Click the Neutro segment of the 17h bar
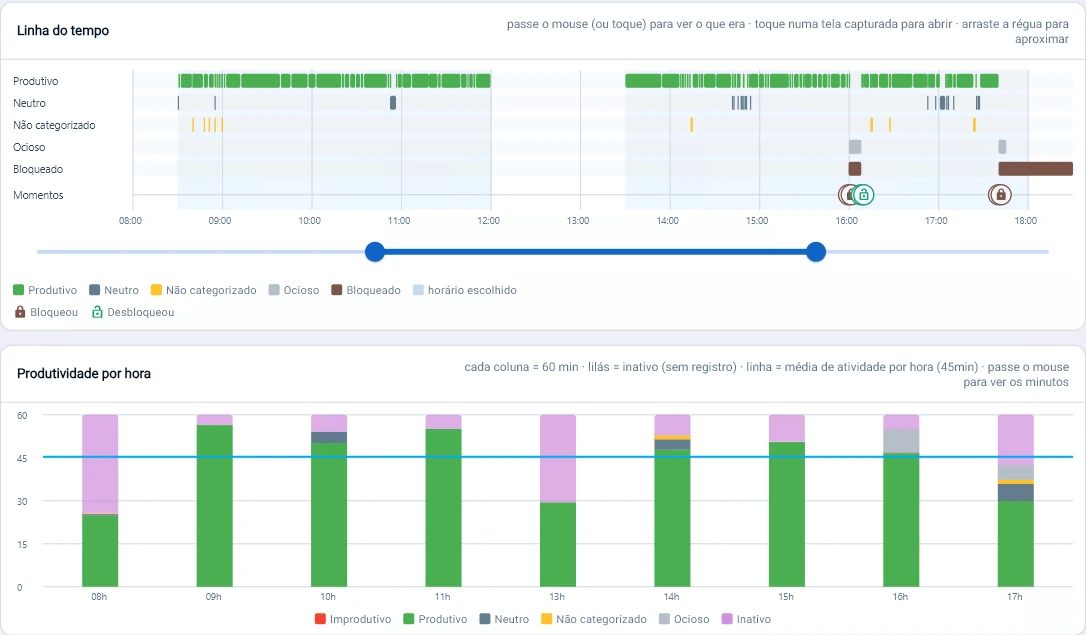Image resolution: width=1086 pixels, height=635 pixels. (x=1015, y=492)
